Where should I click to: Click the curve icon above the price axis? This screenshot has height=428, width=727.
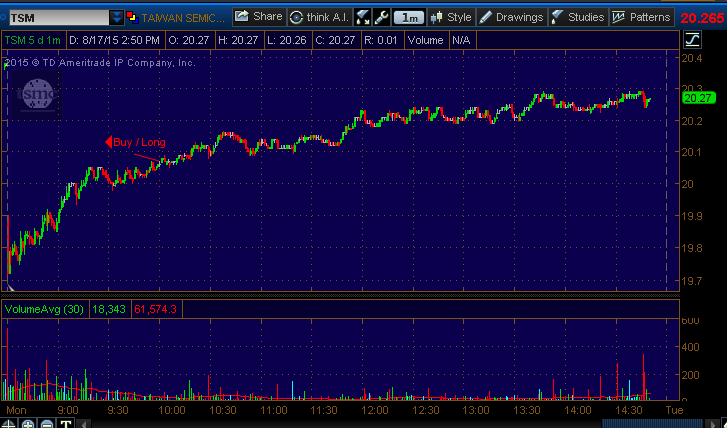coord(692,40)
